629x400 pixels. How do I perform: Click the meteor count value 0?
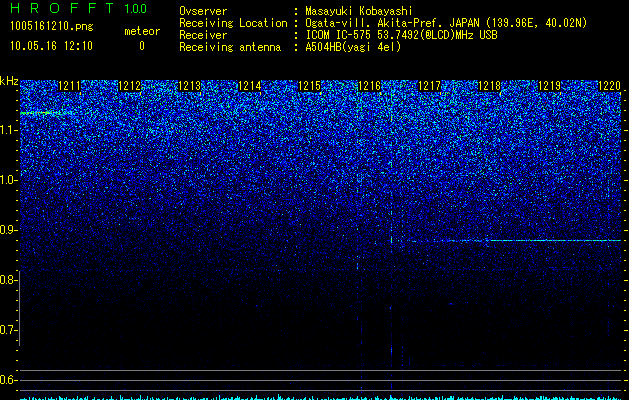pos(142,46)
